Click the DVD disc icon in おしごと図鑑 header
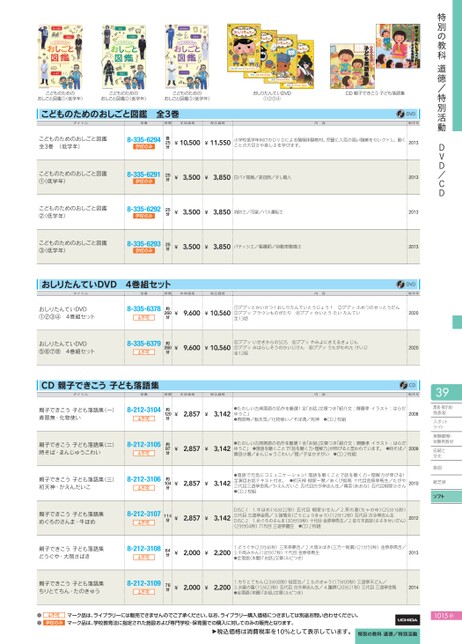This screenshot has height=644, width=462. point(400,114)
